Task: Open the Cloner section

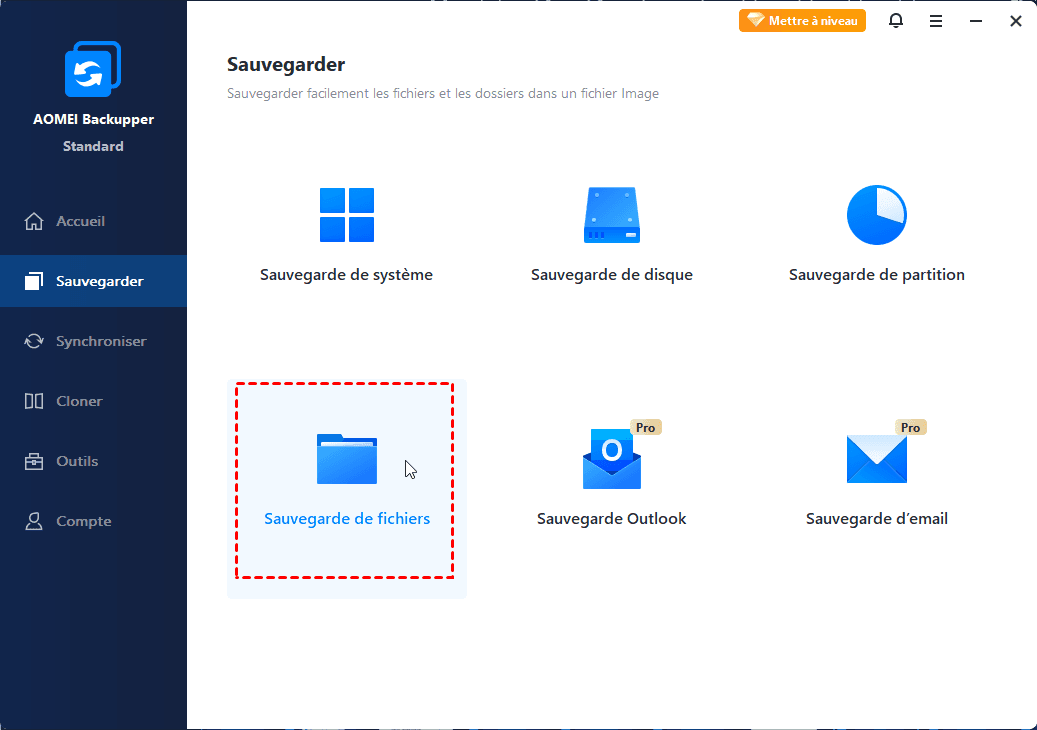Action: point(93,401)
